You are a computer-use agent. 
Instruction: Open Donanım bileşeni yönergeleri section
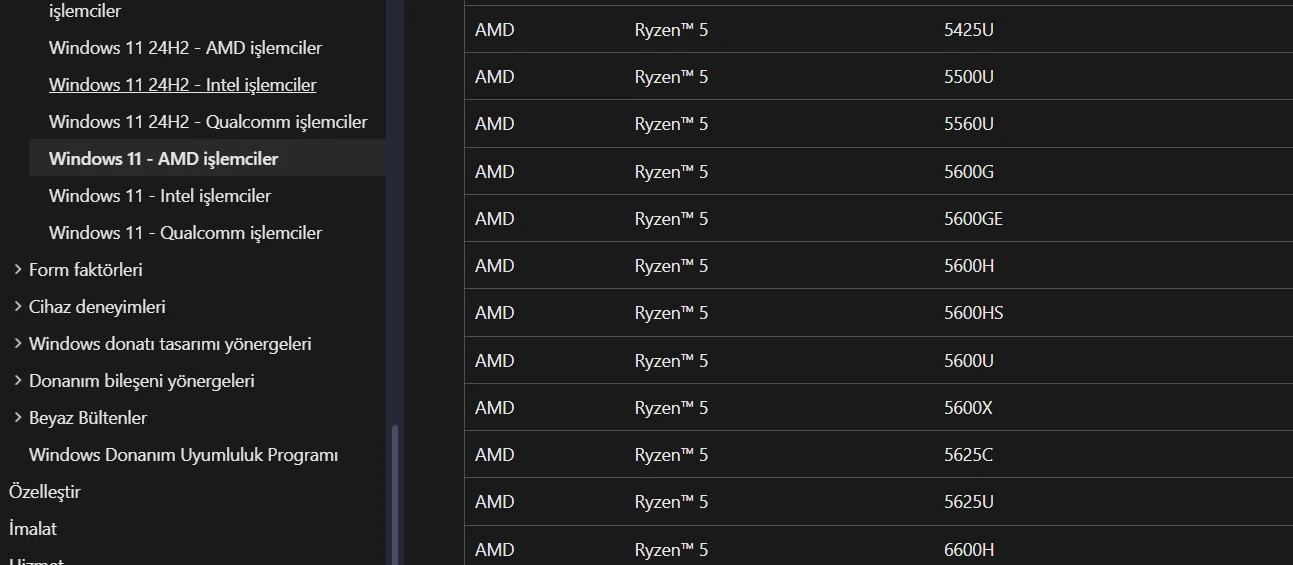tap(142, 381)
